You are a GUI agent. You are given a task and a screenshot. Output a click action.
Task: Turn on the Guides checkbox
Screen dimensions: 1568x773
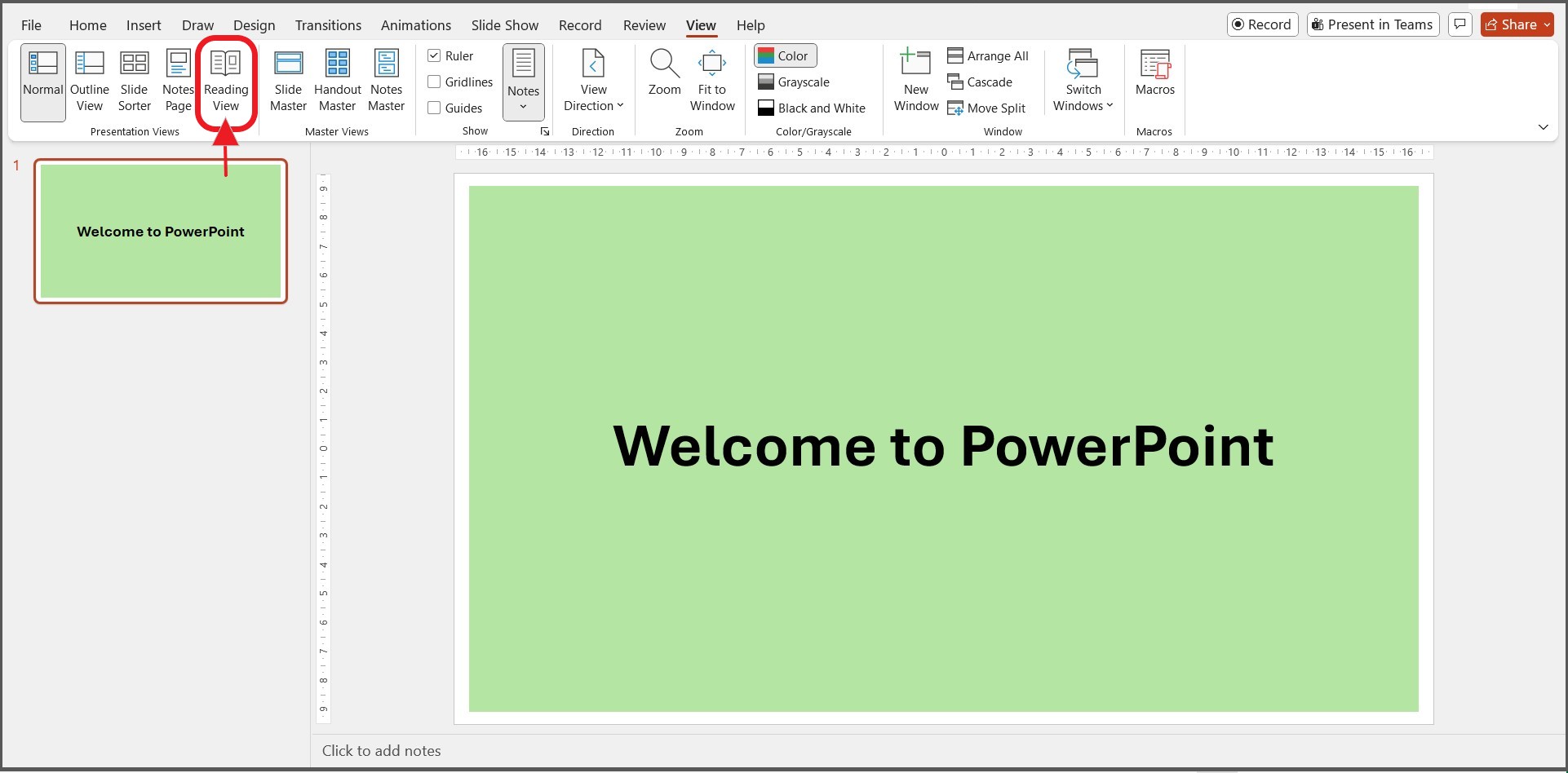435,108
